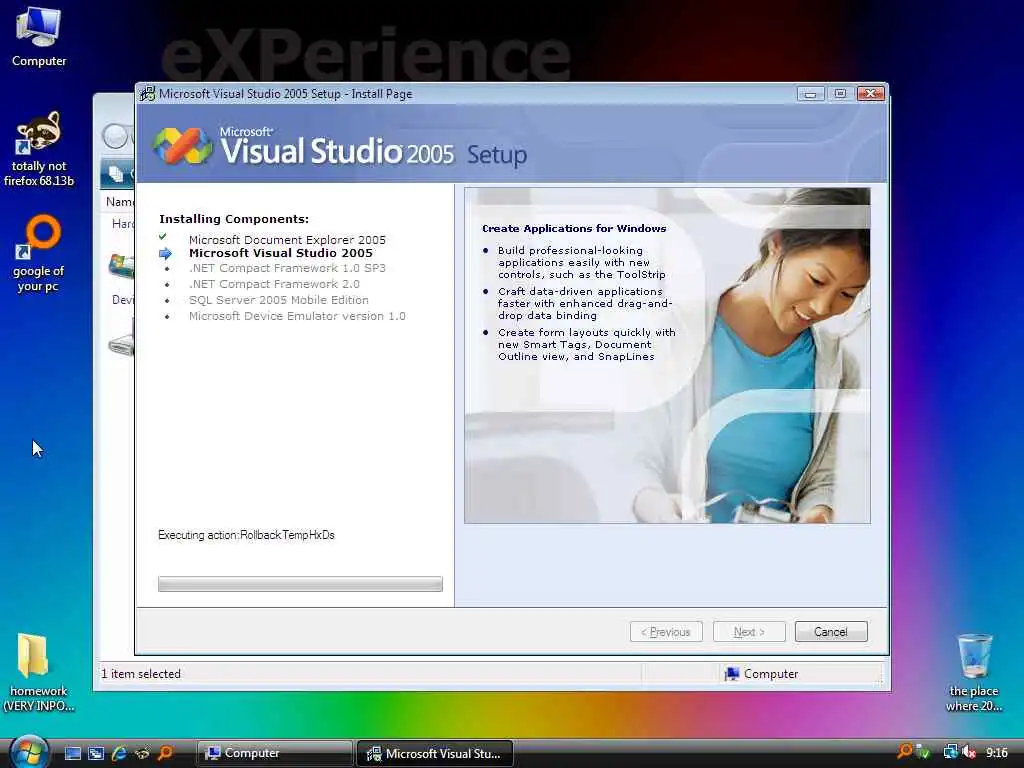Click the Windows Start orb
The width and height of the screenshot is (1024, 768).
click(29, 752)
